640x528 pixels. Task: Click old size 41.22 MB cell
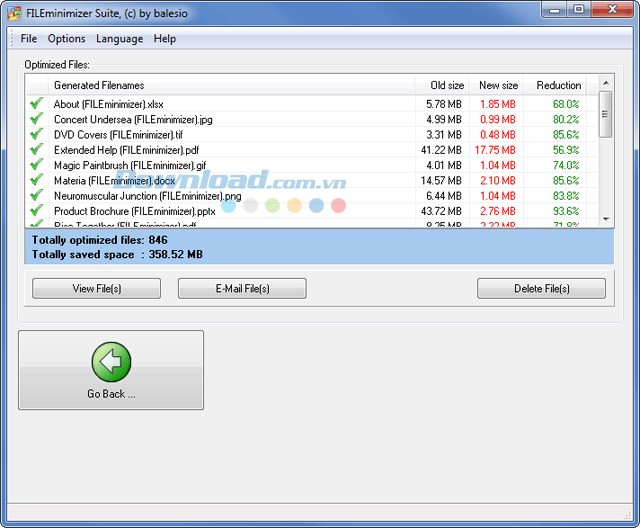point(441,150)
